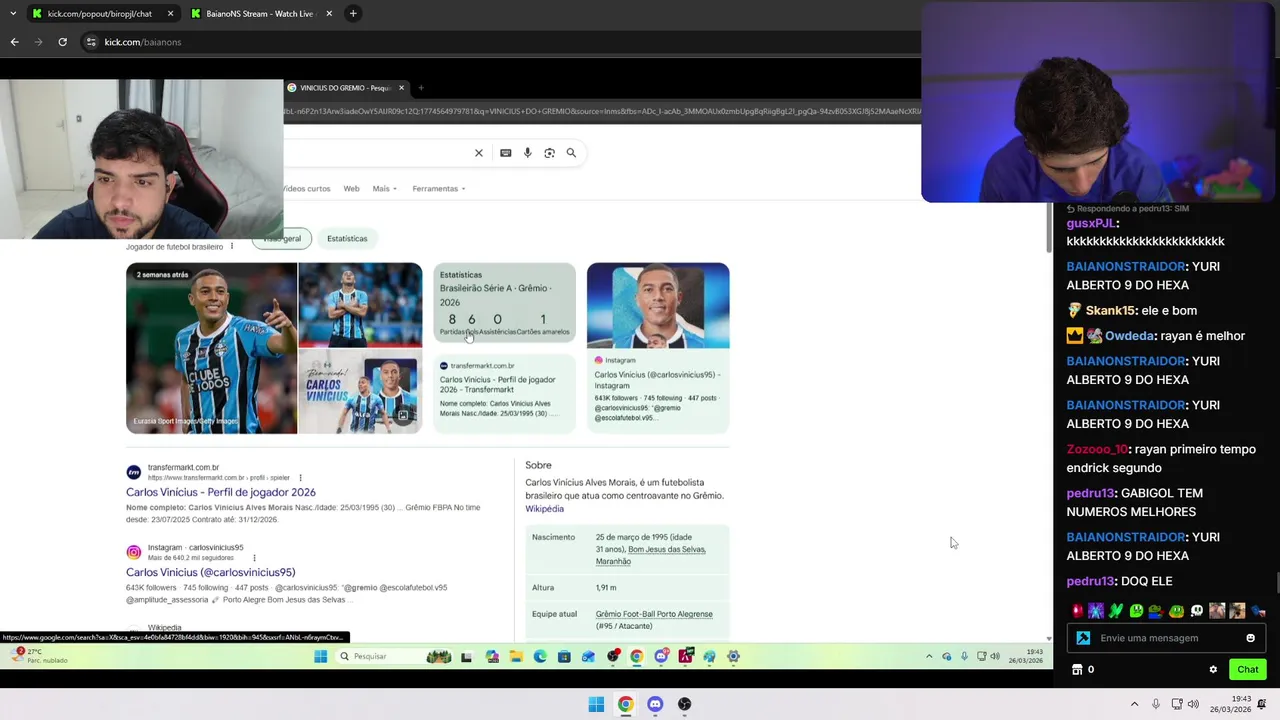Screen dimensions: 1280x720
Task: Pick the red gem emote in quick emotes
Action: (x=1077, y=611)
